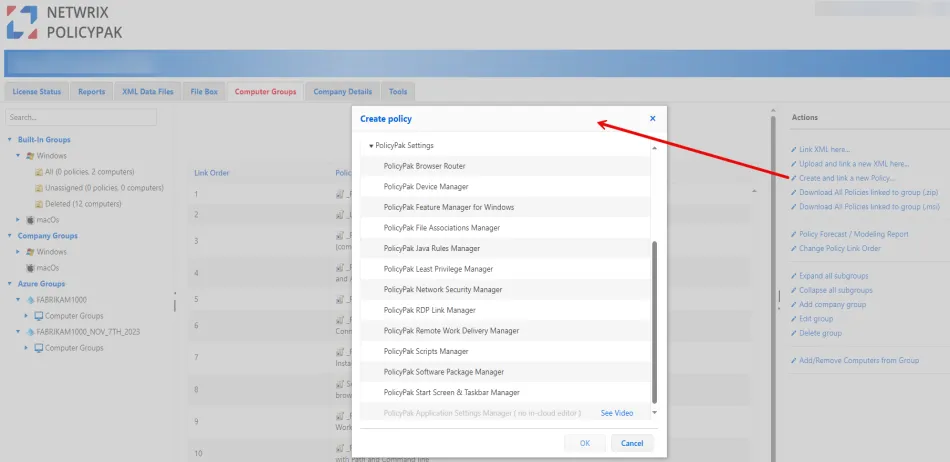
Task: Collapse the Azure Groups section
Action: (10, 284)
